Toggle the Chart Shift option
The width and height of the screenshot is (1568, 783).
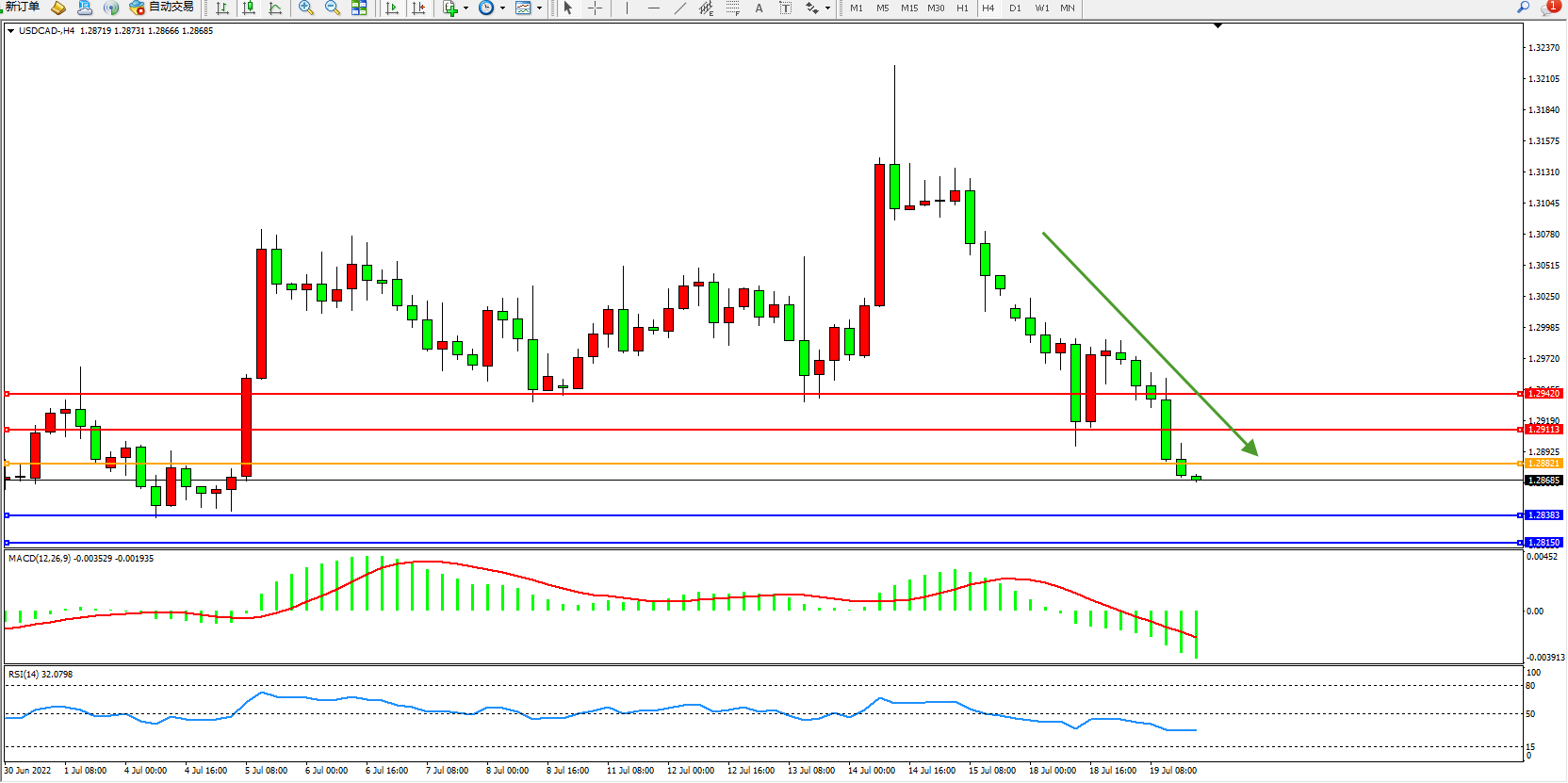(419, 8)
